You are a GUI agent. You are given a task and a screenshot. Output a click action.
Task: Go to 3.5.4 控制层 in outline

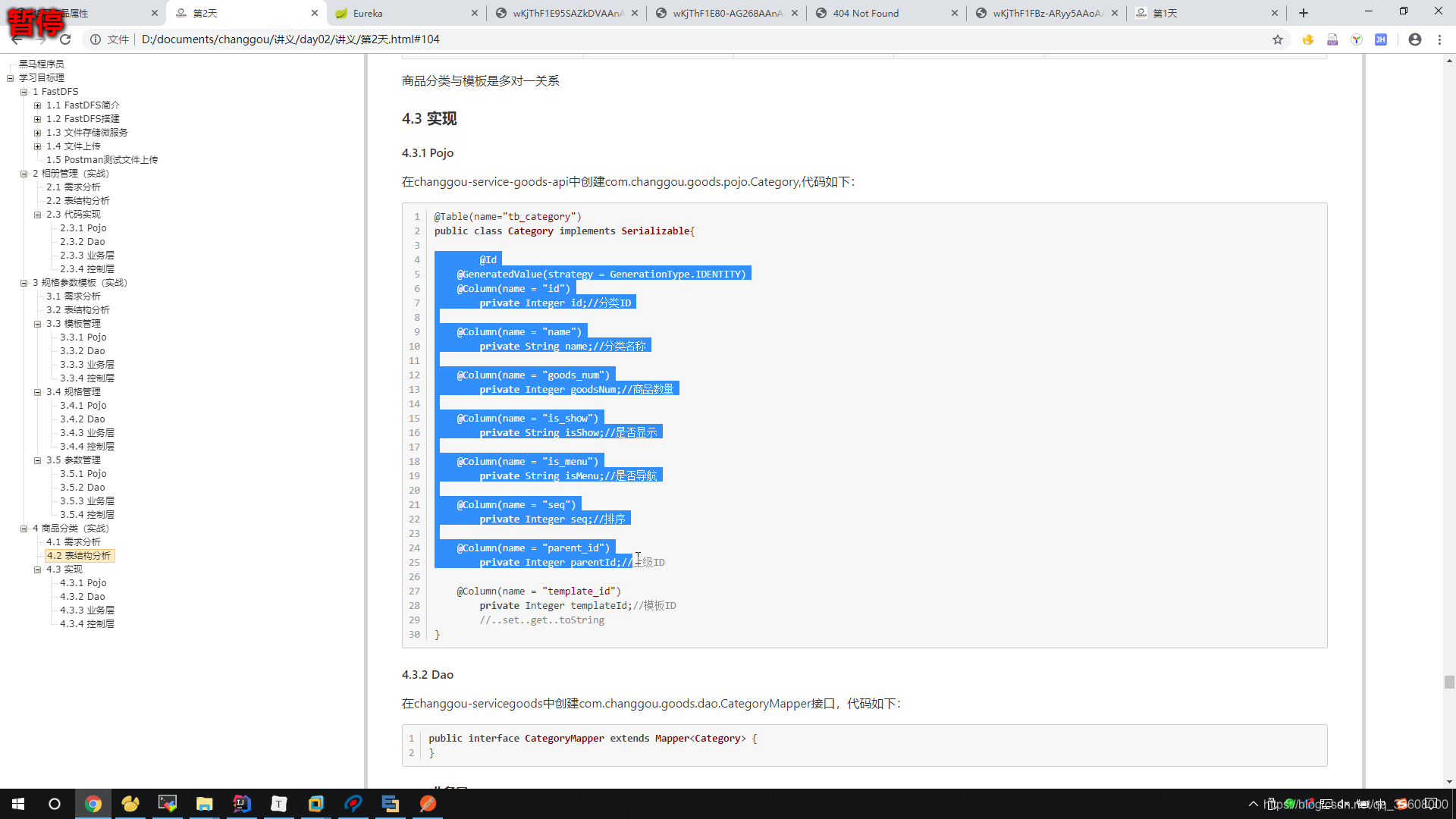[87, 515]
